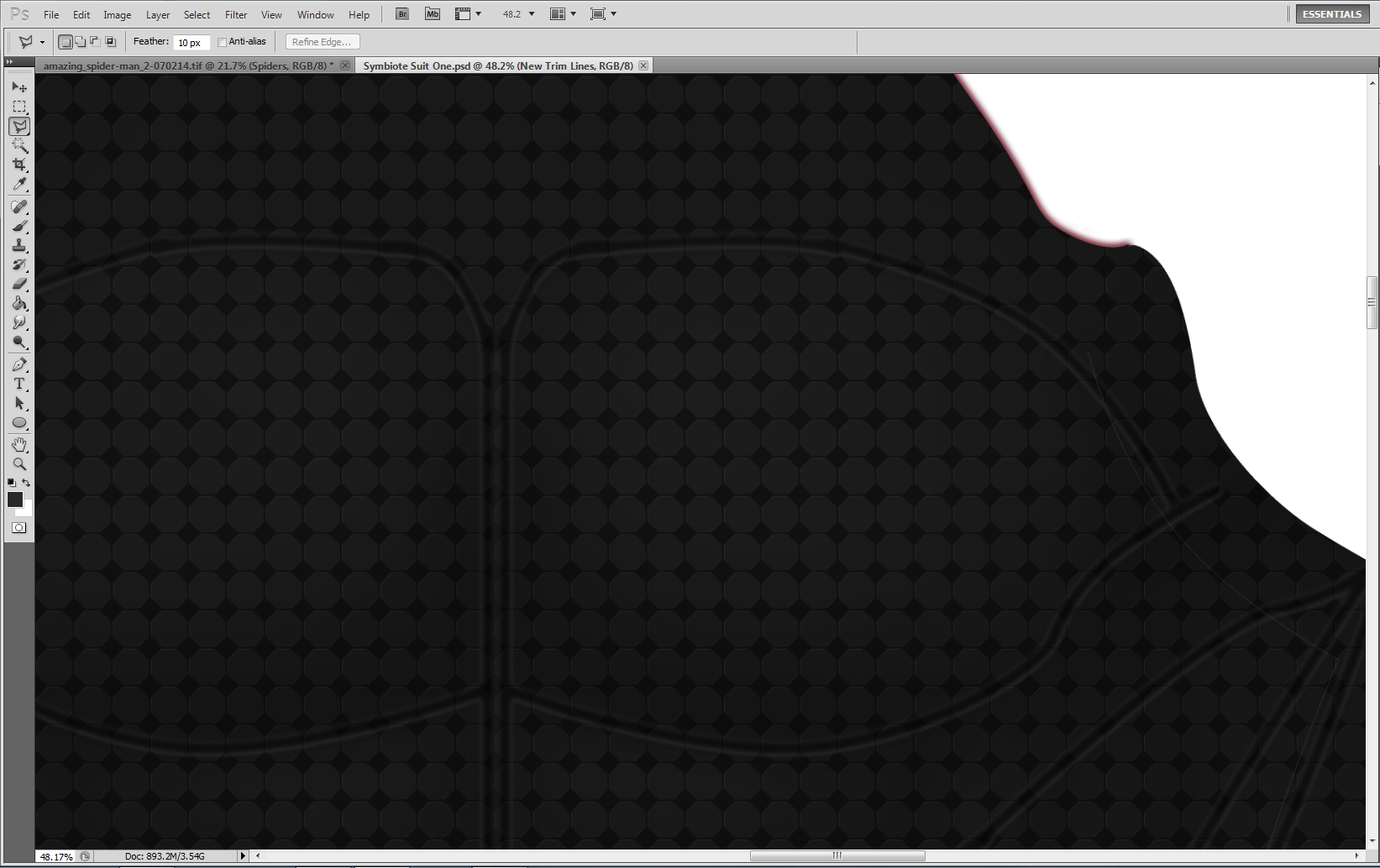1380x868 pixels.
Task: Open the ESSENTIALS workspace button
Action: (1332, 14)
